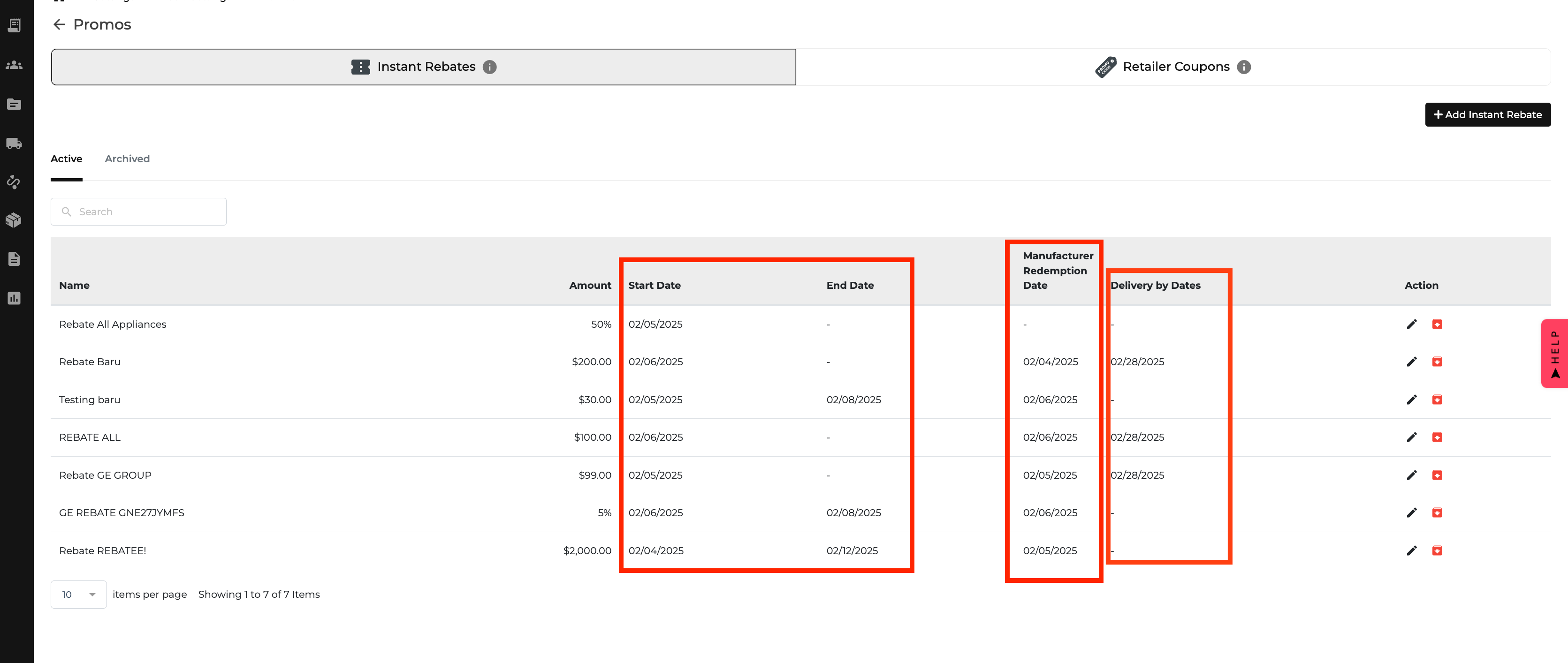This screenshot has height=663, width=1568.
Task: Archive the Rebate All Appliances rebate
Action: pyautogui.click(x=1437, y=324)
